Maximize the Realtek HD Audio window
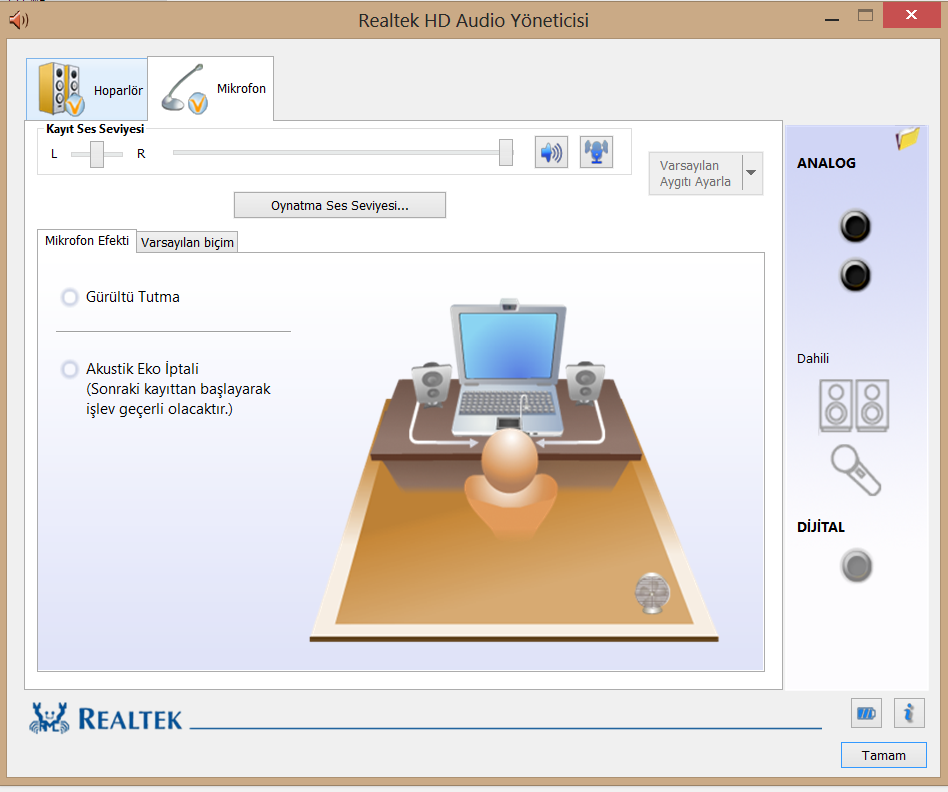The height and width of the screenshot is (792, 948). [x=865, y=16]
